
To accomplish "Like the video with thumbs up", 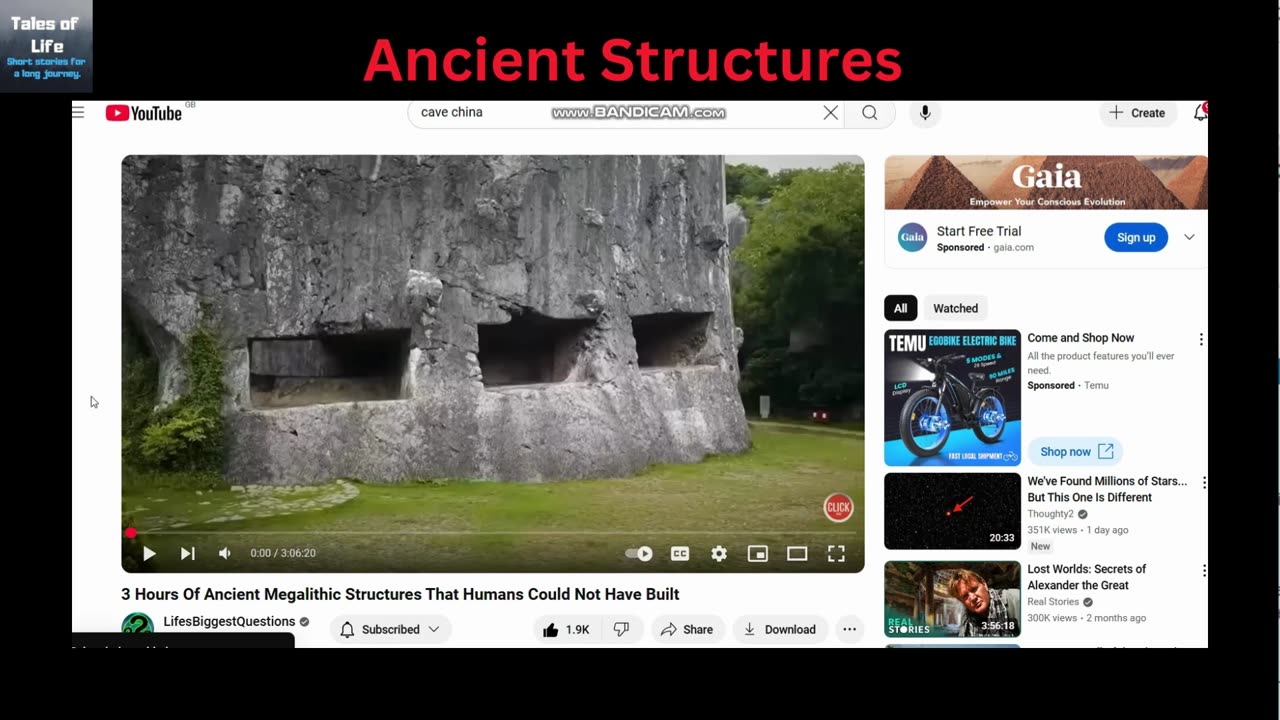I will click(566, 629).
